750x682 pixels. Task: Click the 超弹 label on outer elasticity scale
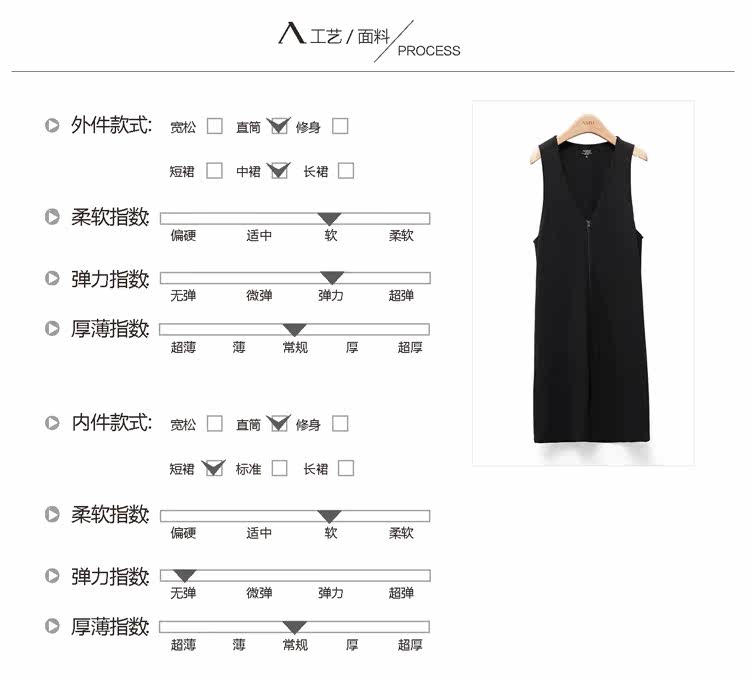tap(401, 296)
